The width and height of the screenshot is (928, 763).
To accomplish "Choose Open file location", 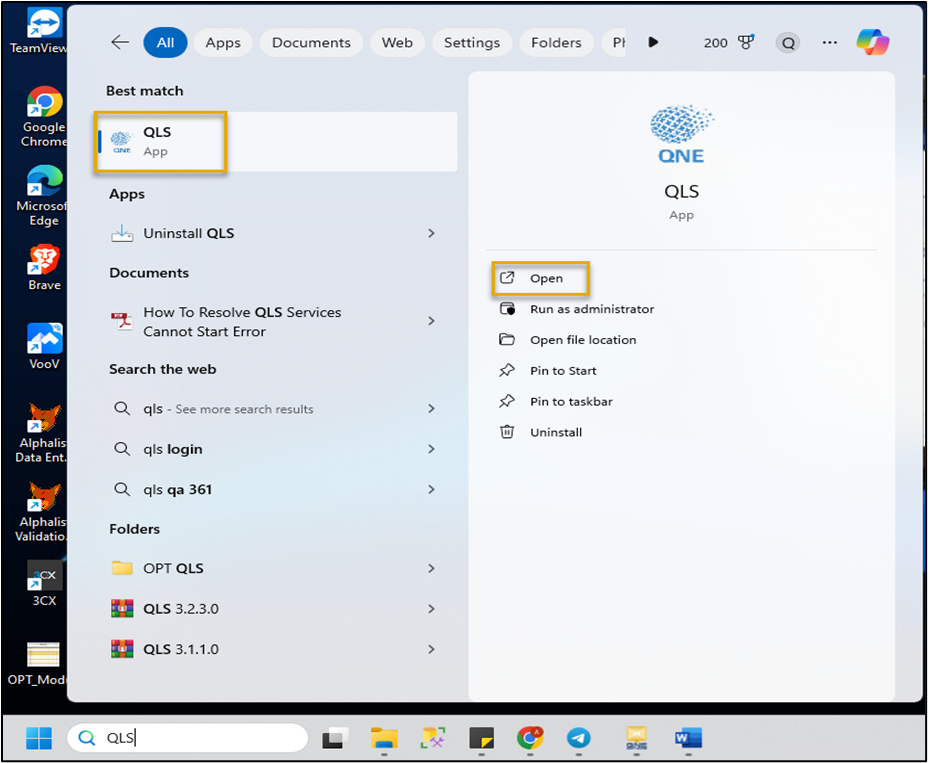I will pyautogui.click(x=568, y=340).
